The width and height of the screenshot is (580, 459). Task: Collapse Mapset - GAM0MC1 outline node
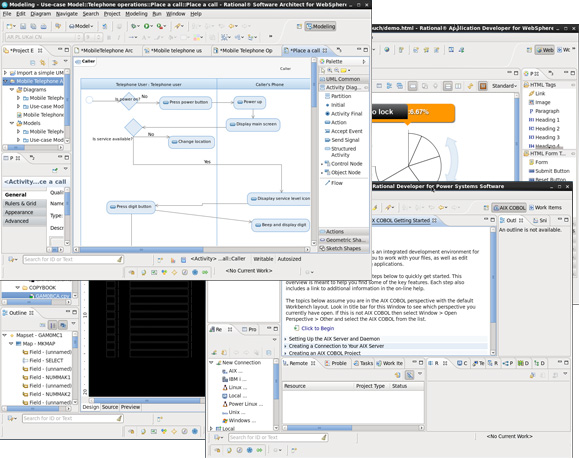tap(5, 335)
